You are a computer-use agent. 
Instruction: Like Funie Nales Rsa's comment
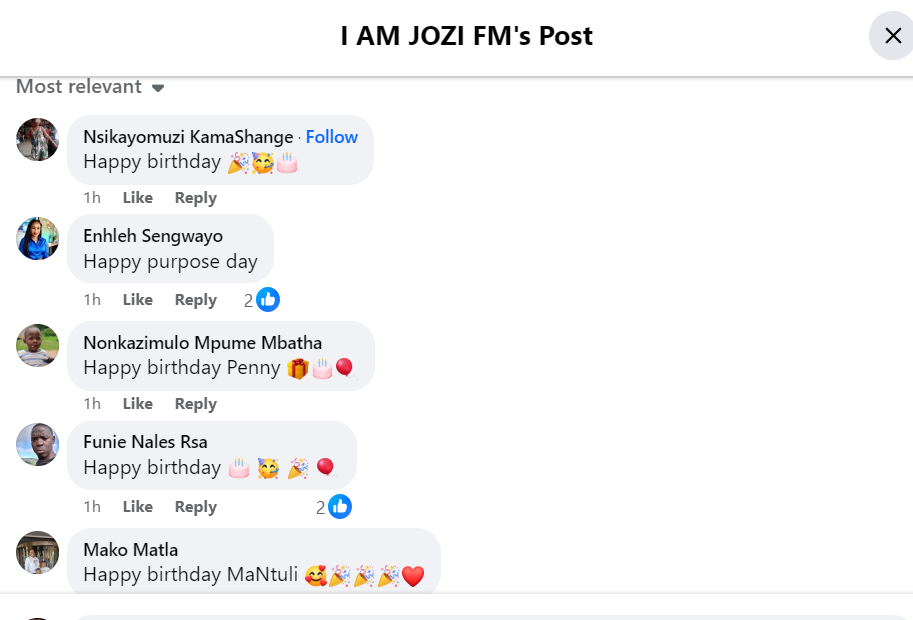tap(137, 507)
